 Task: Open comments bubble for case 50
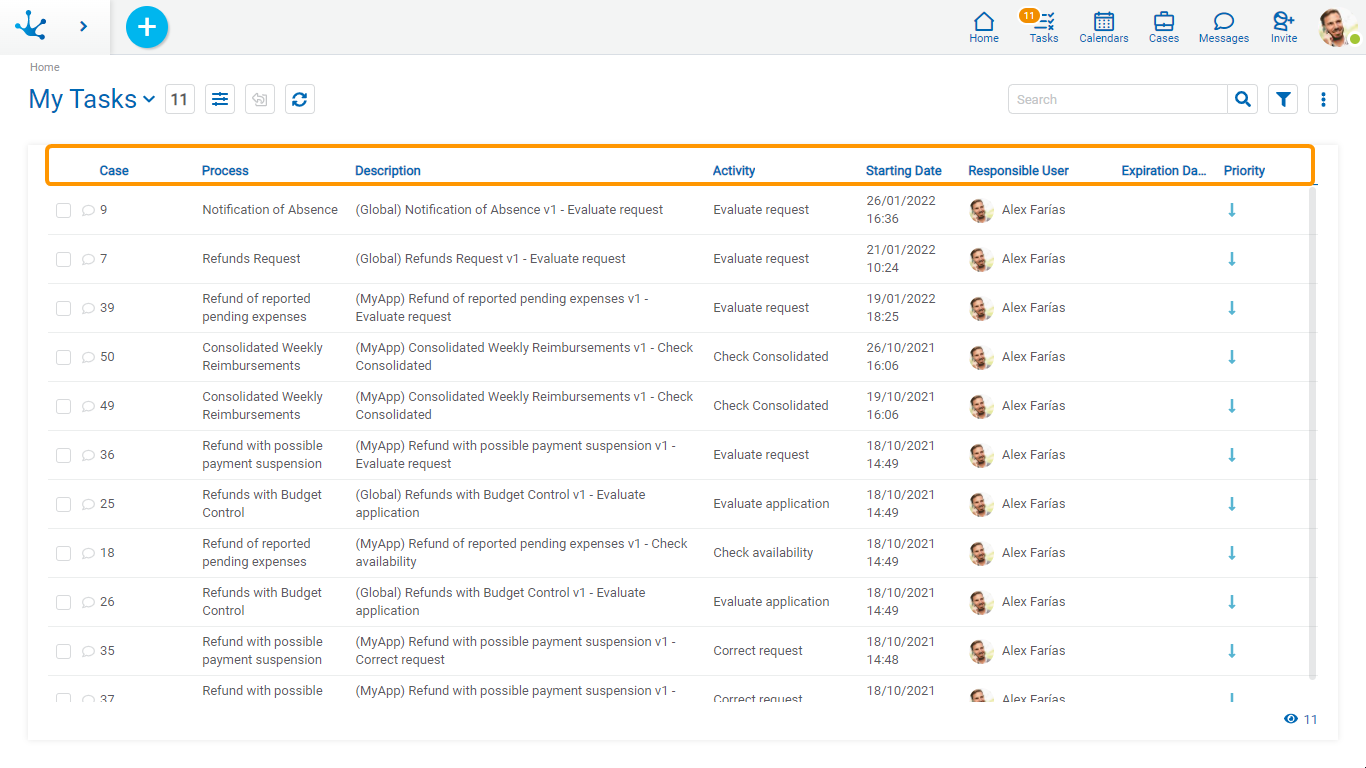tap(88, 357)
